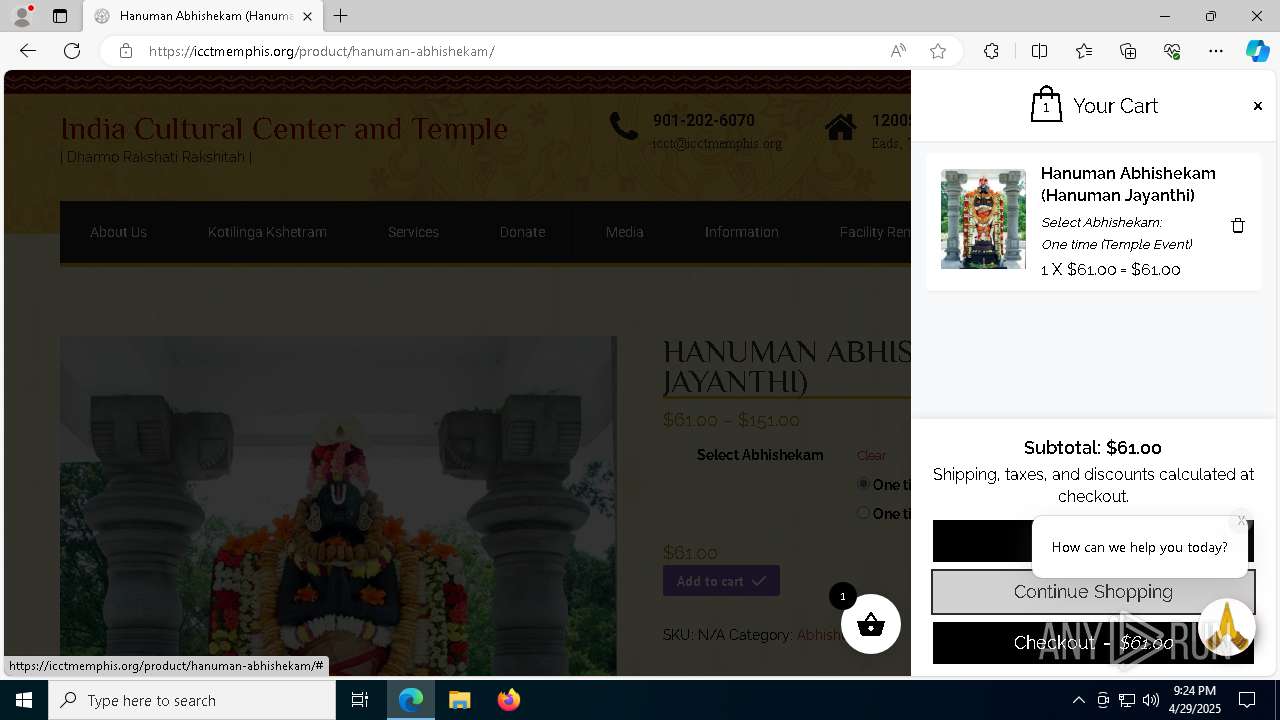Click the main Hanuman product image
1280x720 pixels.
(338, 506)
